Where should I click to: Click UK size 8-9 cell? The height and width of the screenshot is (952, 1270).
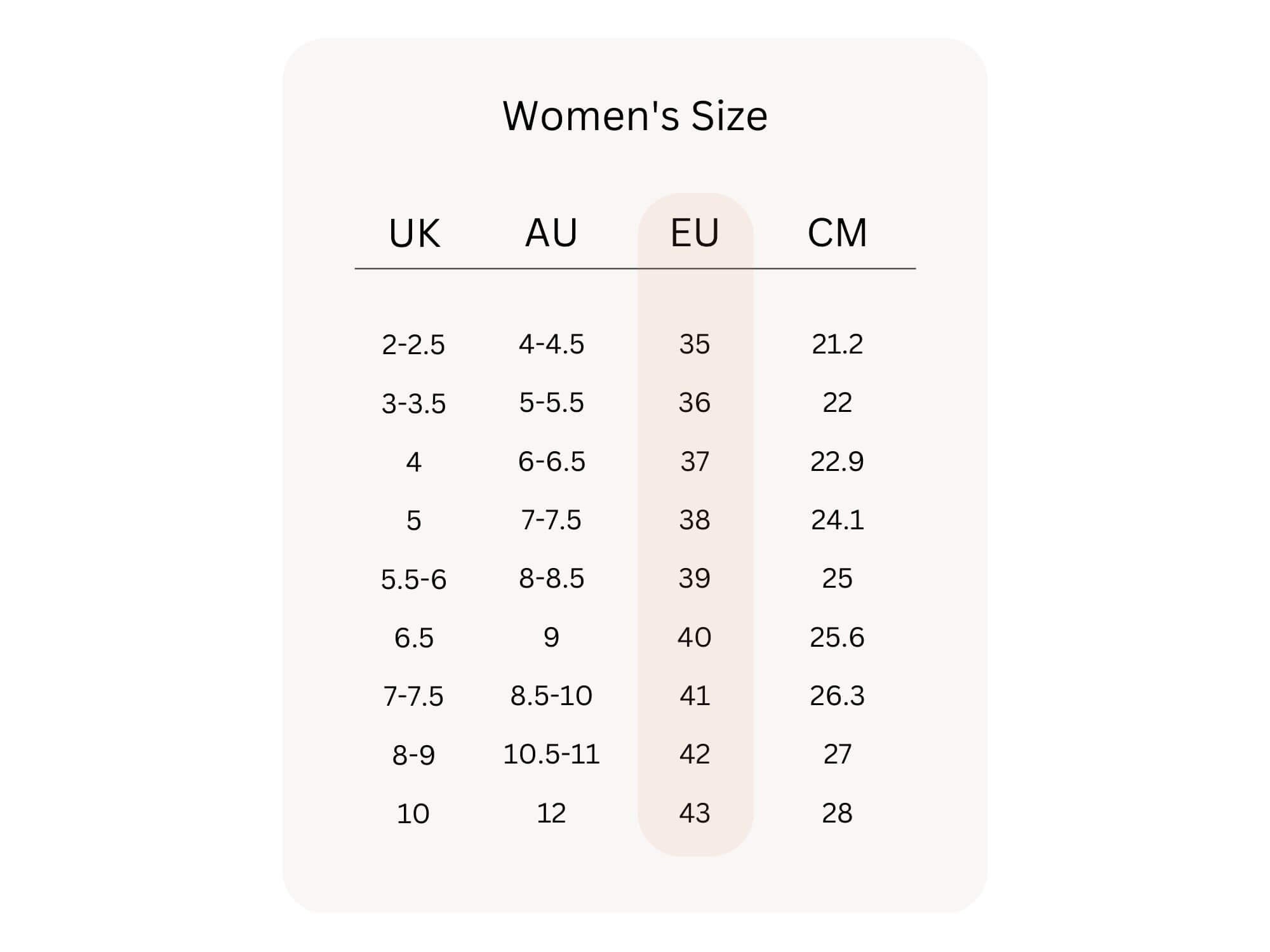[413, 755]
